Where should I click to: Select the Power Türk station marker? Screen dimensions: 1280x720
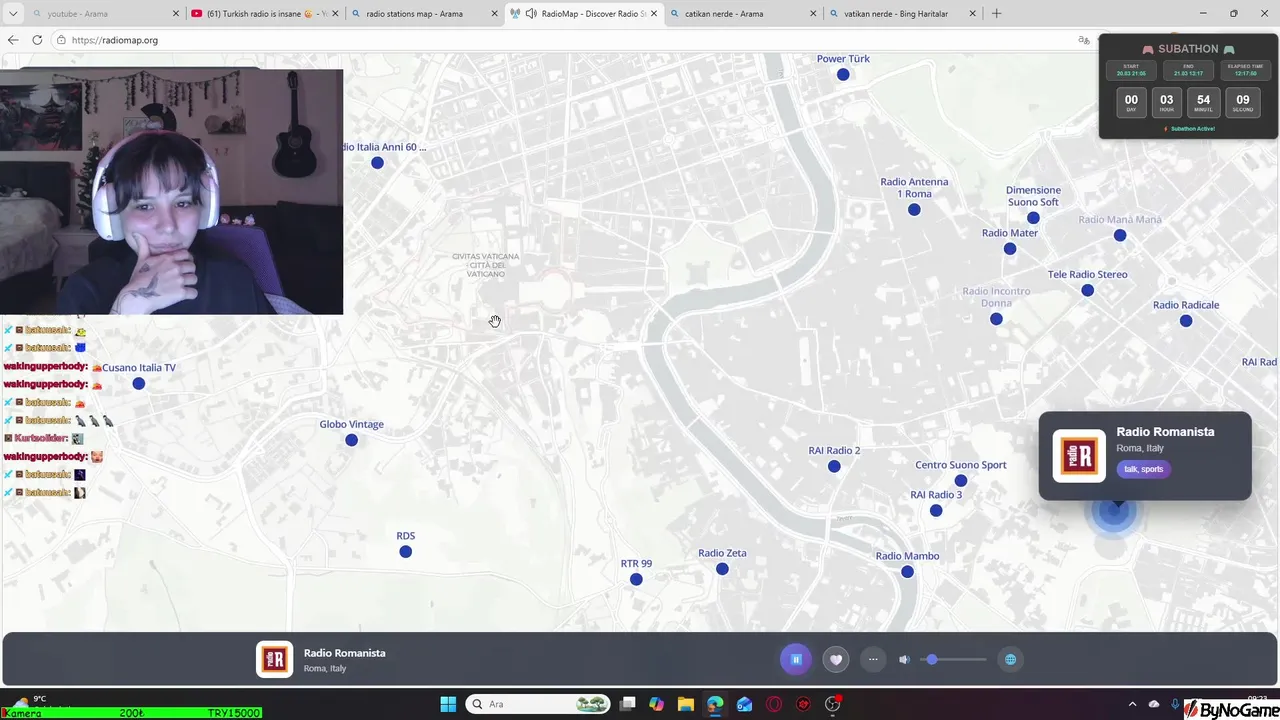pos(843,74)
